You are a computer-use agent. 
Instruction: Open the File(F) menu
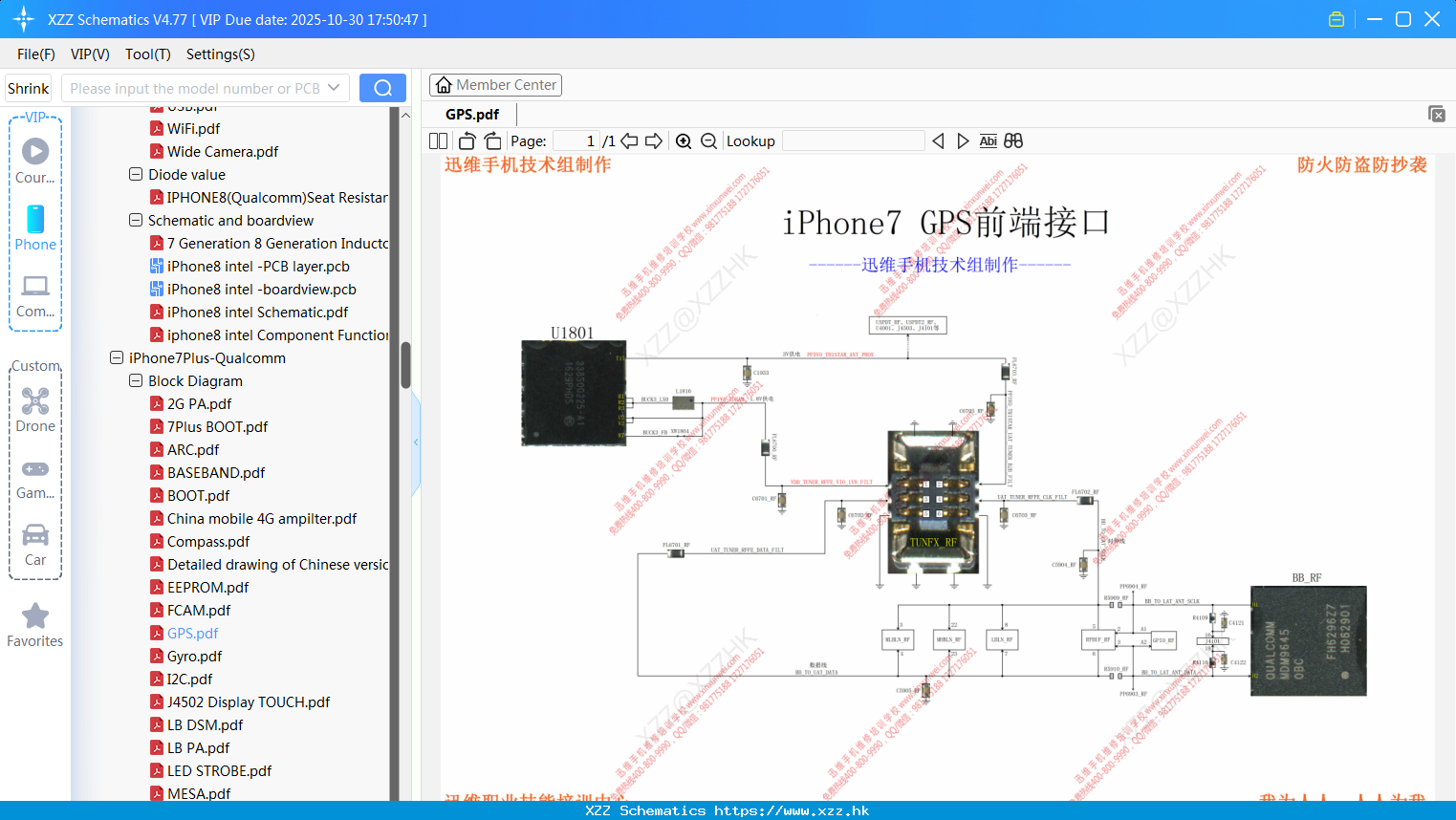[x=36, y=54]
